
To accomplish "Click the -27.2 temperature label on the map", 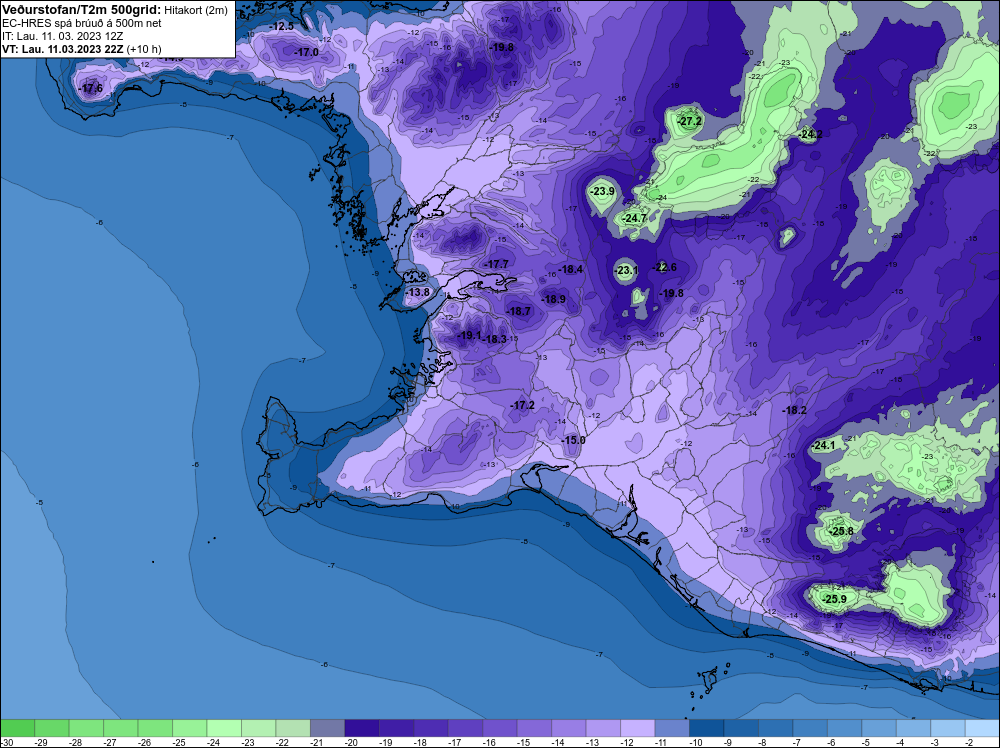I will tap(689, 121).
